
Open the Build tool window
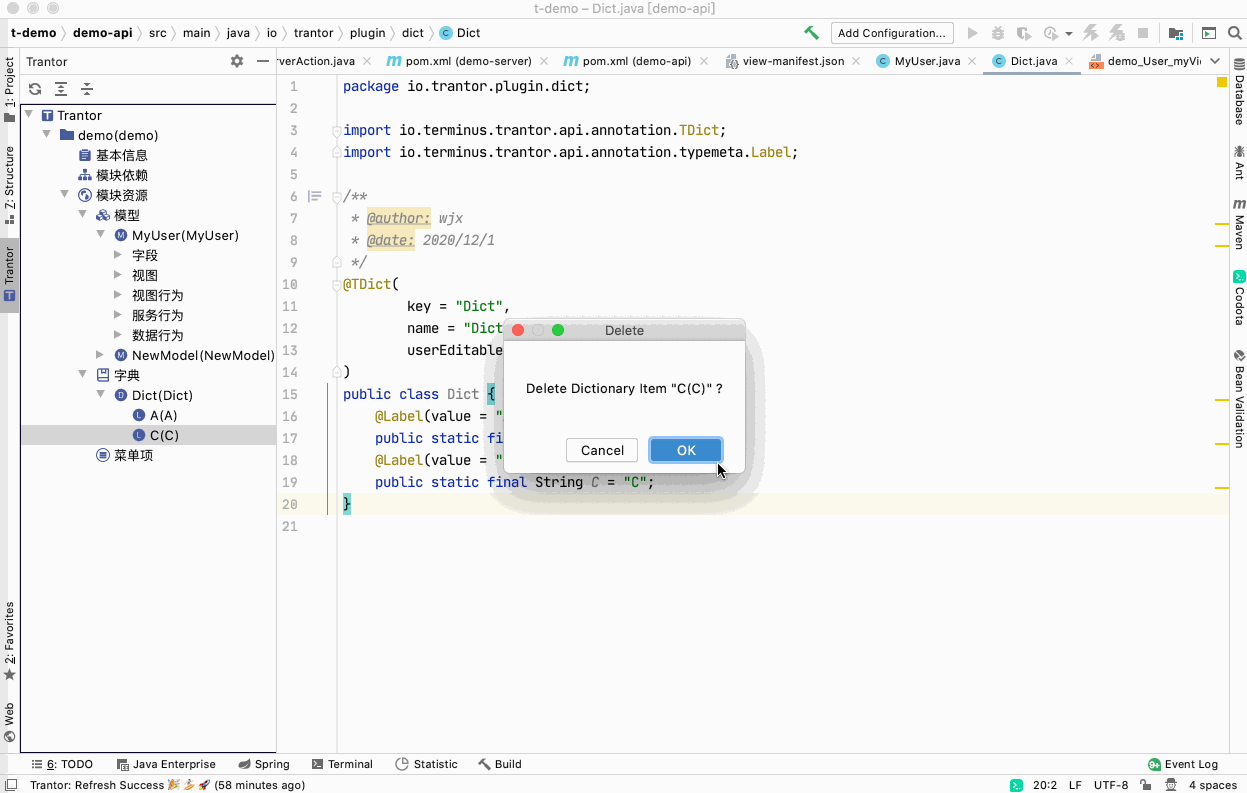500,764
